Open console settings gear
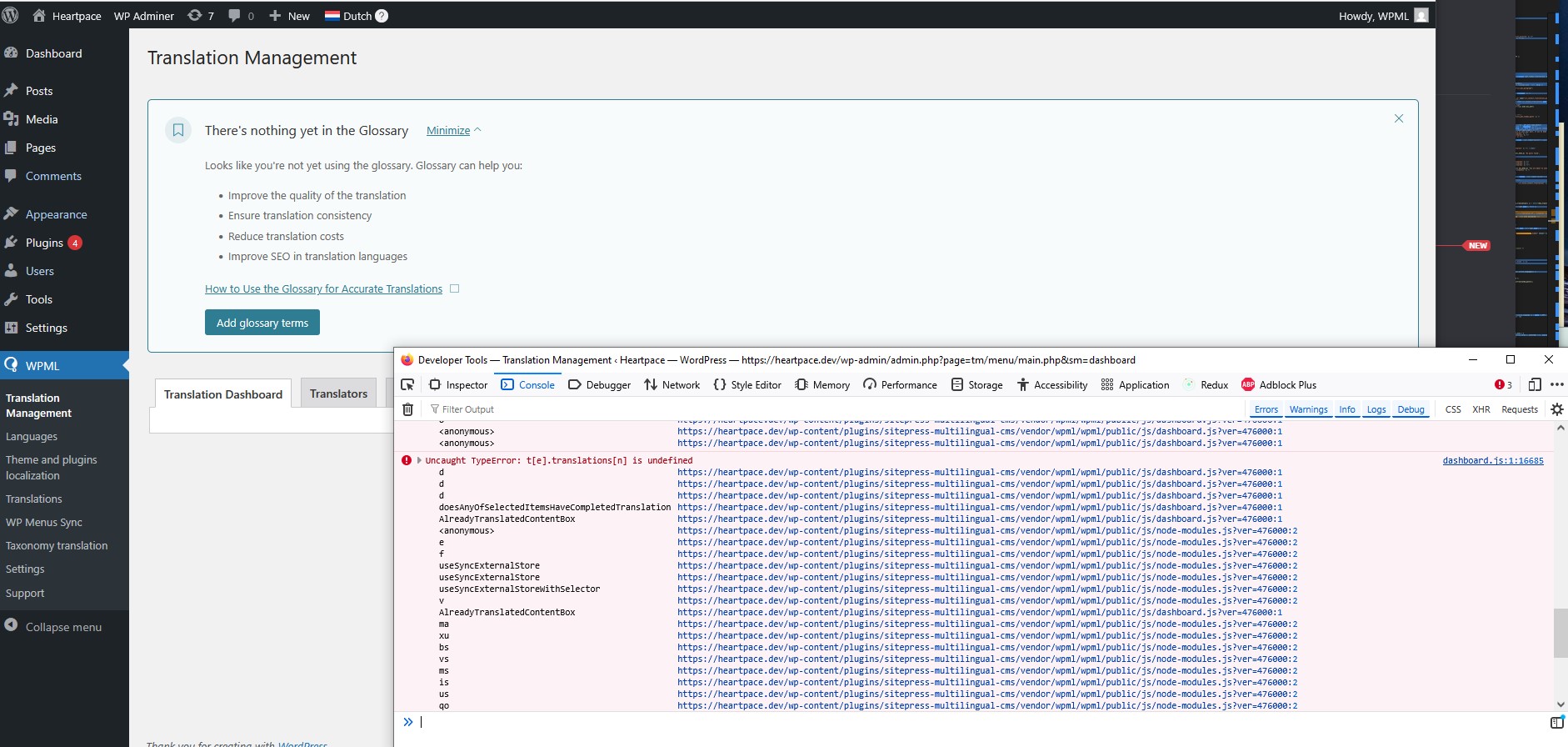This screenshot has width=1568, height=747. [1556, 409]
